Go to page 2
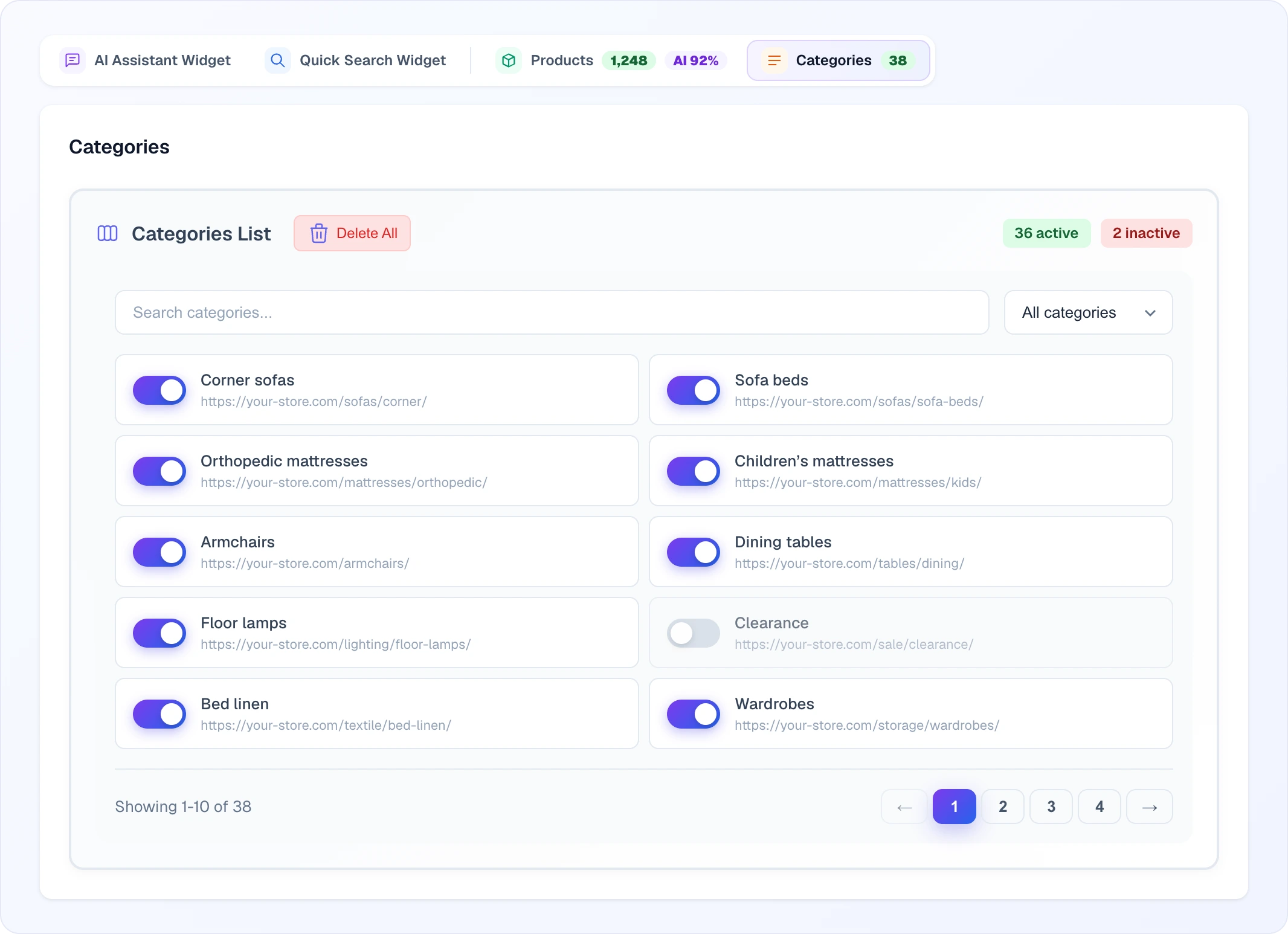The height and width of the screenshot is (934, 1288). [1003, 807]
